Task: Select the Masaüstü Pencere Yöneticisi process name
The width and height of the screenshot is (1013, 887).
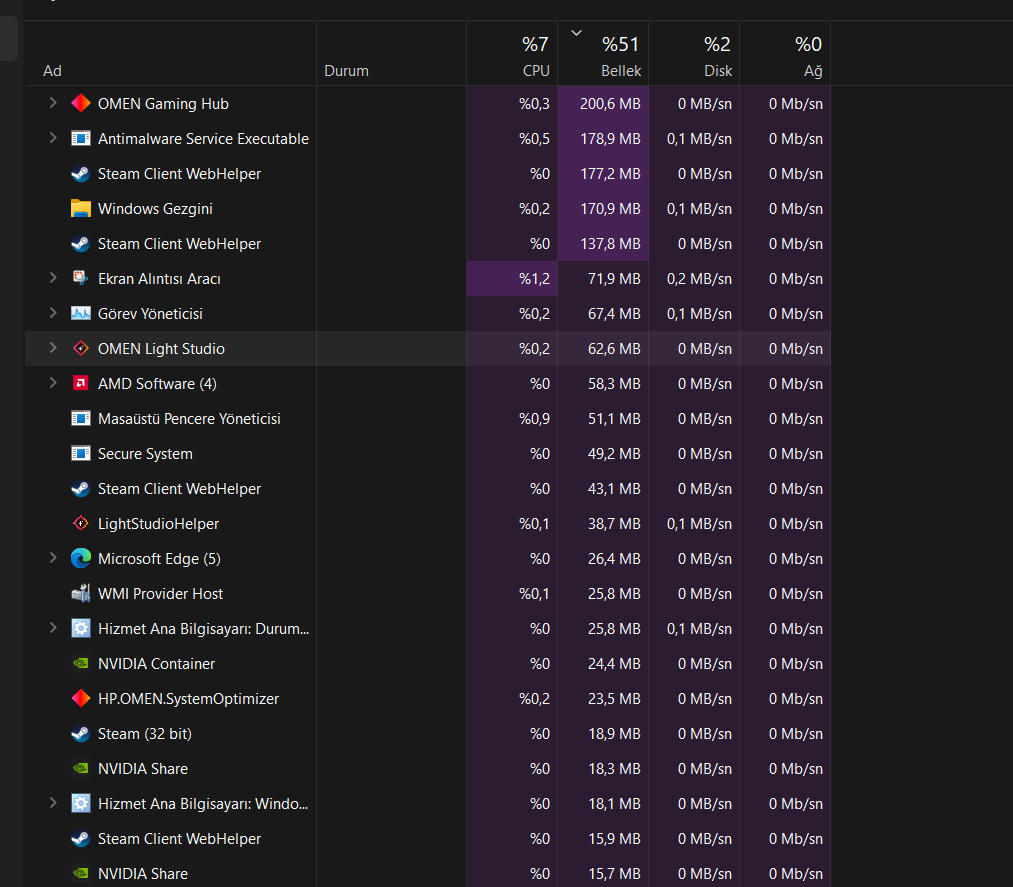Action: coord(189,419)
